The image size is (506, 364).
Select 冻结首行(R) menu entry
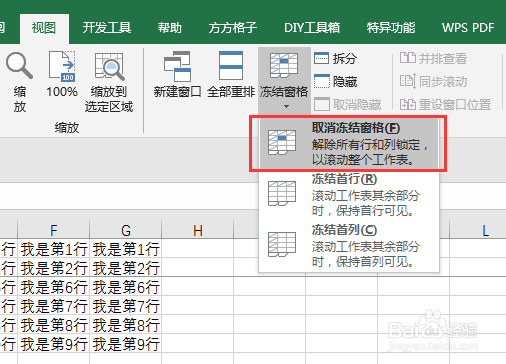[349, 194]
